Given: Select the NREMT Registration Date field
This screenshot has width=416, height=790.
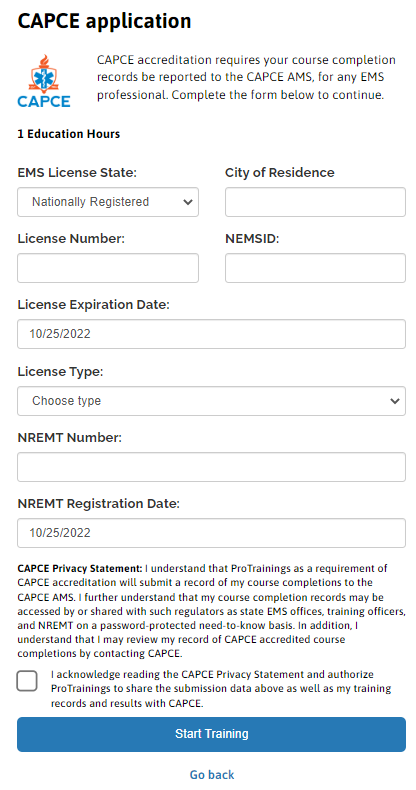Looking at the screenshot, I should 212,533.
